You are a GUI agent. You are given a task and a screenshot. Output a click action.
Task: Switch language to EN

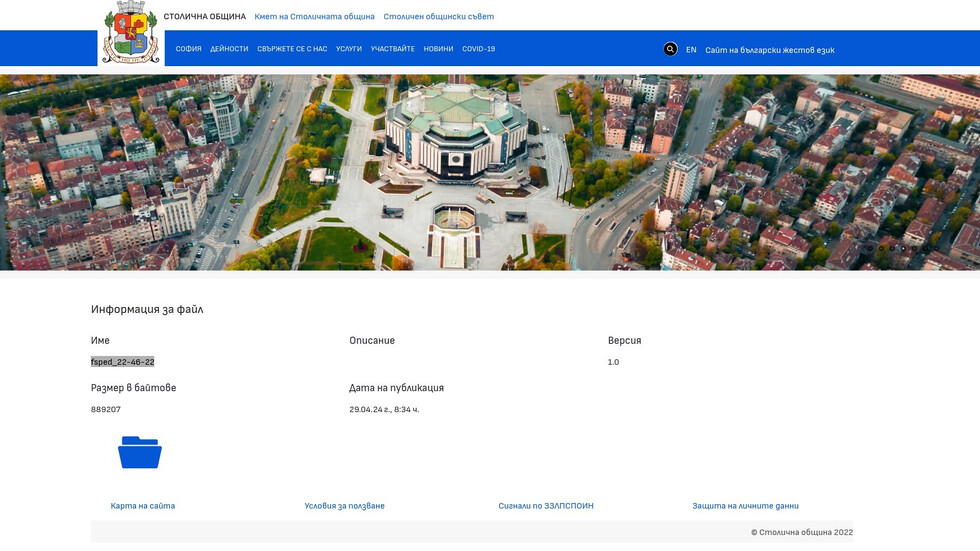pyautogui.click(x=691, y=50)
